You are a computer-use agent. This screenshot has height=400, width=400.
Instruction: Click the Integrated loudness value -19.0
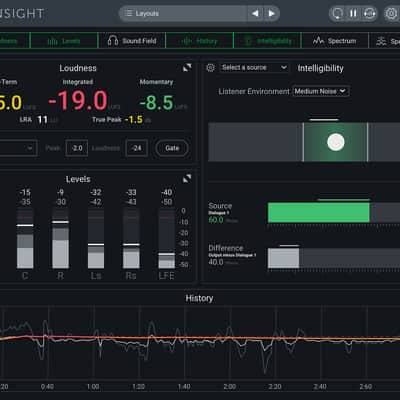tap(78, 101)
